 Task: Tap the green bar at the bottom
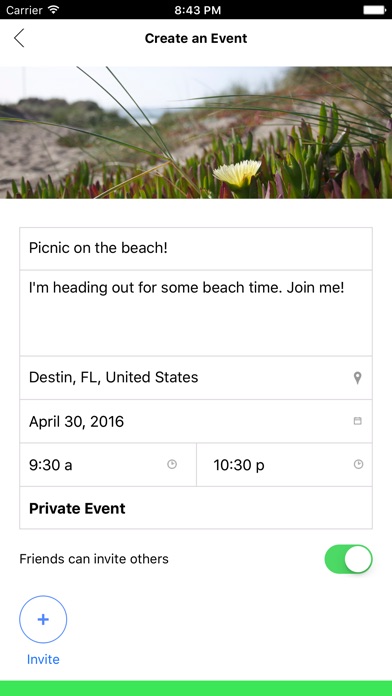(x=196, y=688)
